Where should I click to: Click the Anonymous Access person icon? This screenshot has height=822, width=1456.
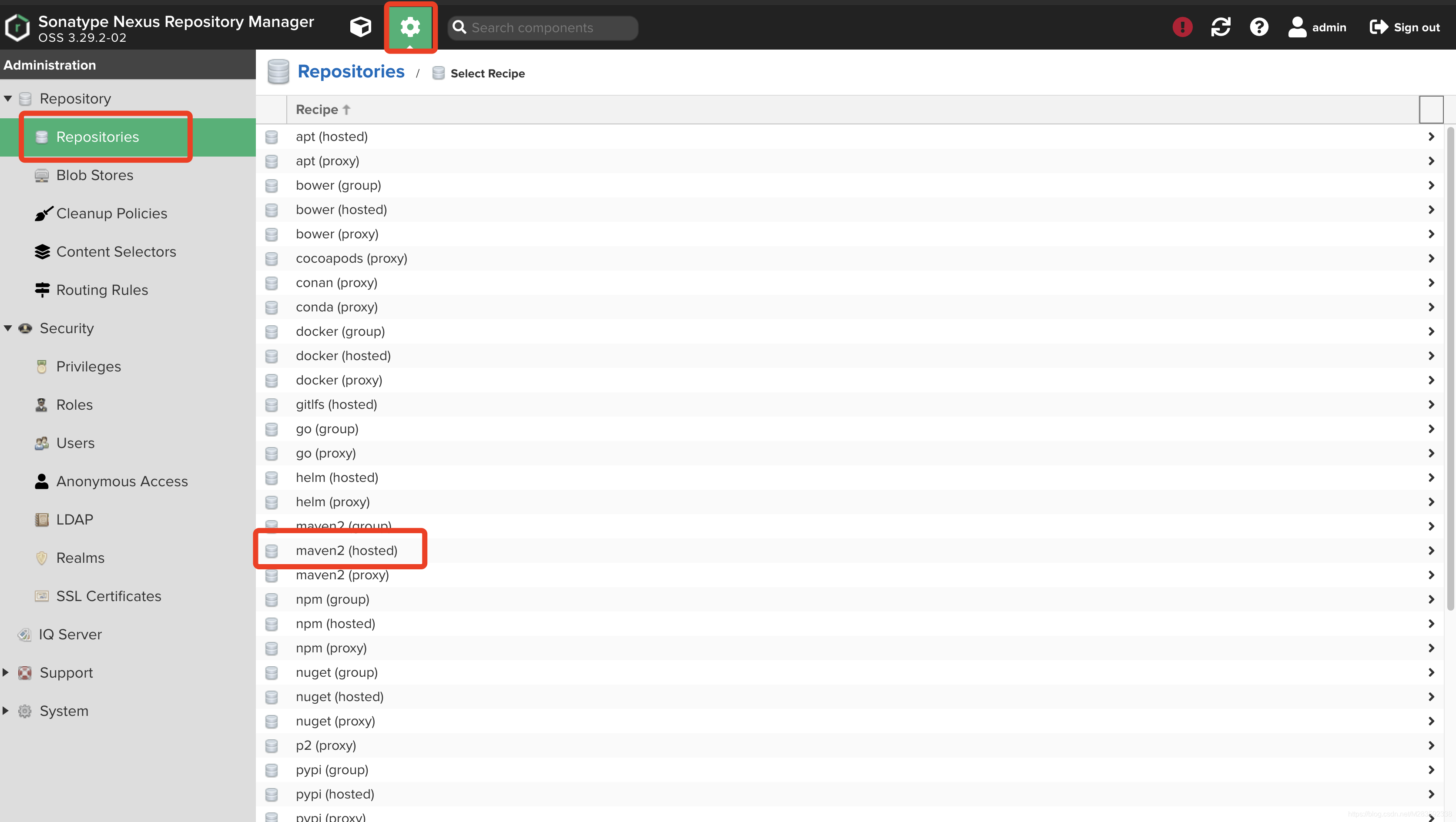41,481
